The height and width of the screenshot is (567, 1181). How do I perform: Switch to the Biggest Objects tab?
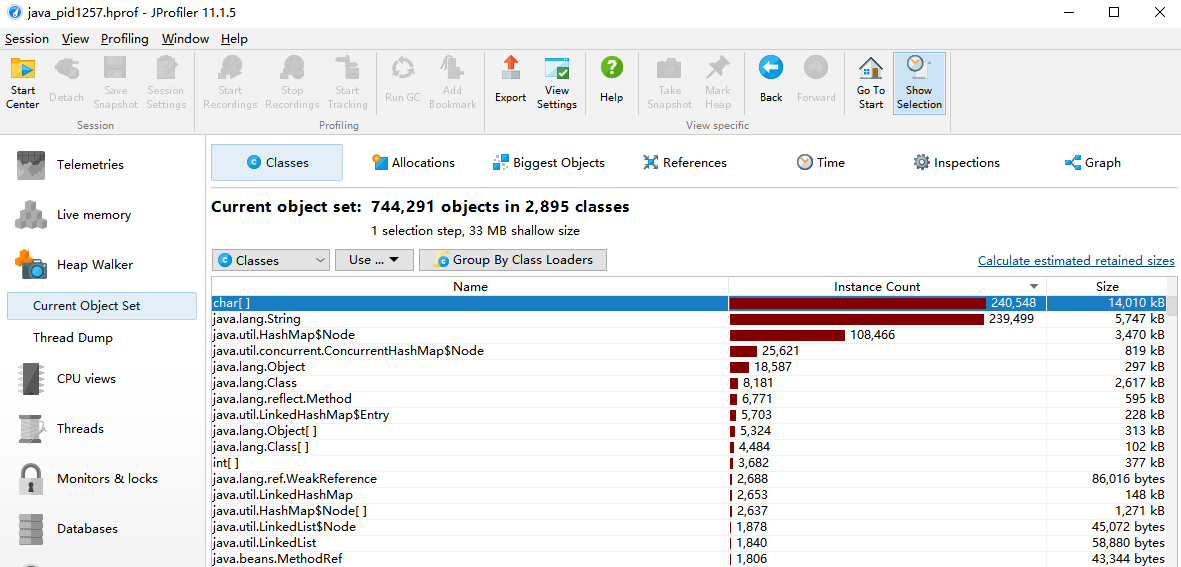click(549, 163)
